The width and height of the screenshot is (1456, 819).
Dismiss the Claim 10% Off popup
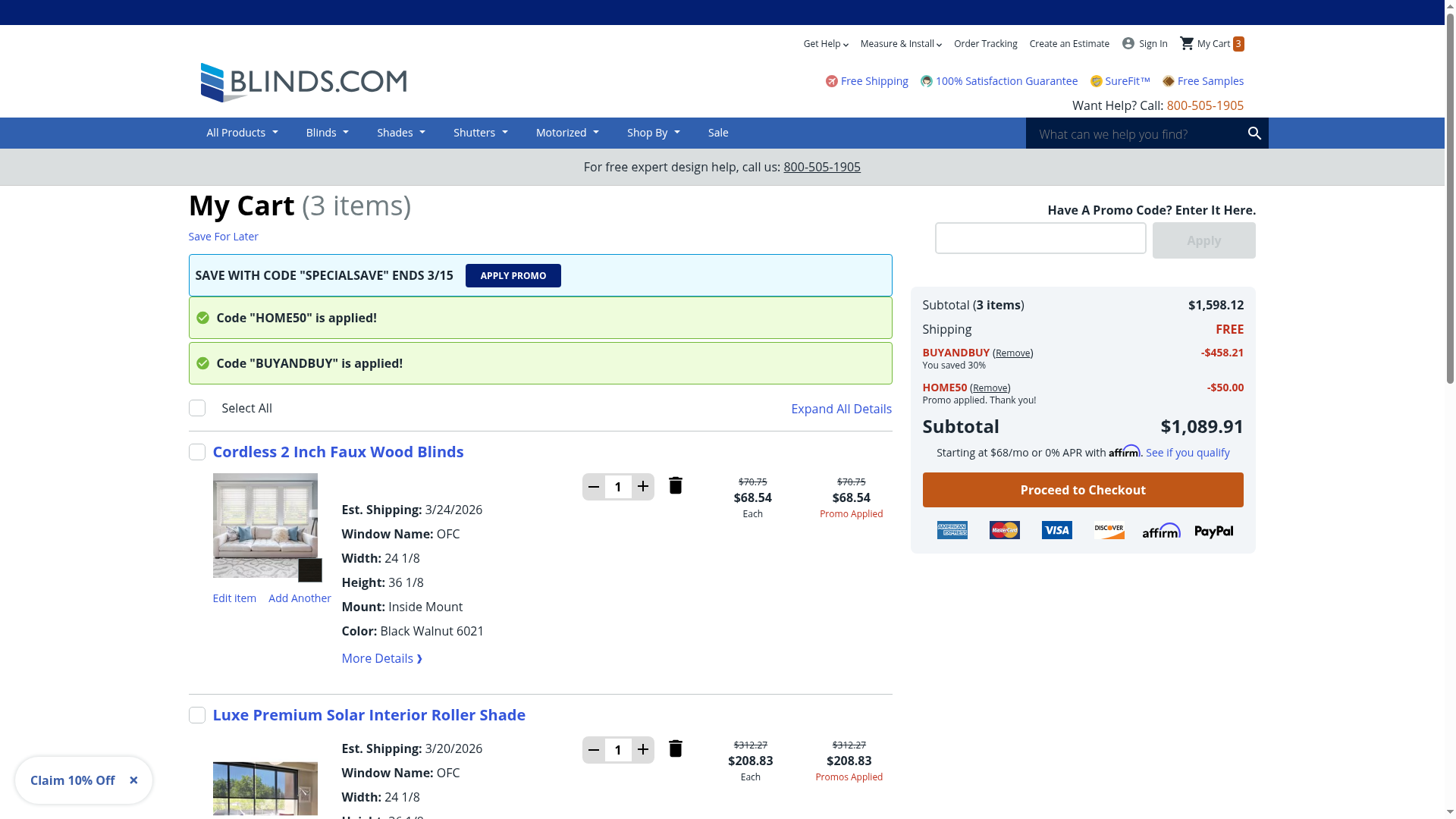click(133, 780)
